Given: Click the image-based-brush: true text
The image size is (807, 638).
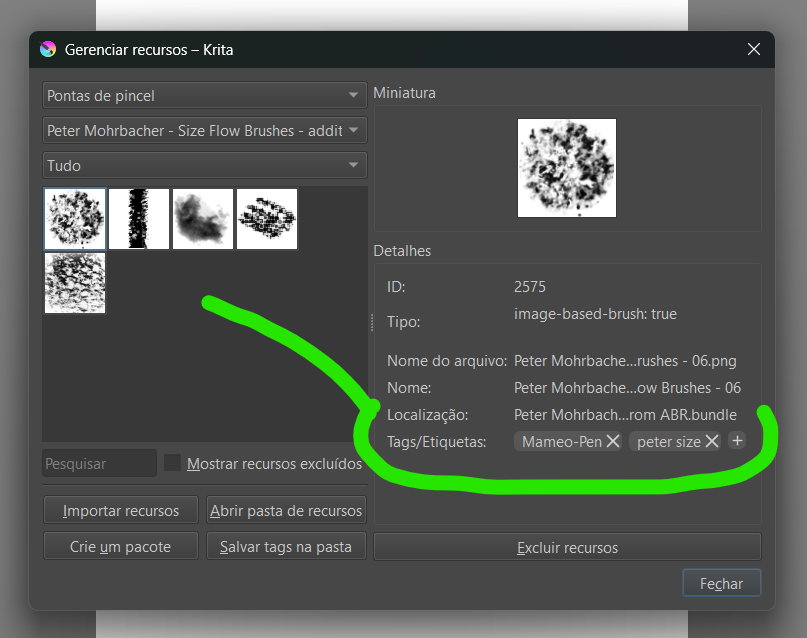Looking at the screenshot, I should click(x=595, y=314).
